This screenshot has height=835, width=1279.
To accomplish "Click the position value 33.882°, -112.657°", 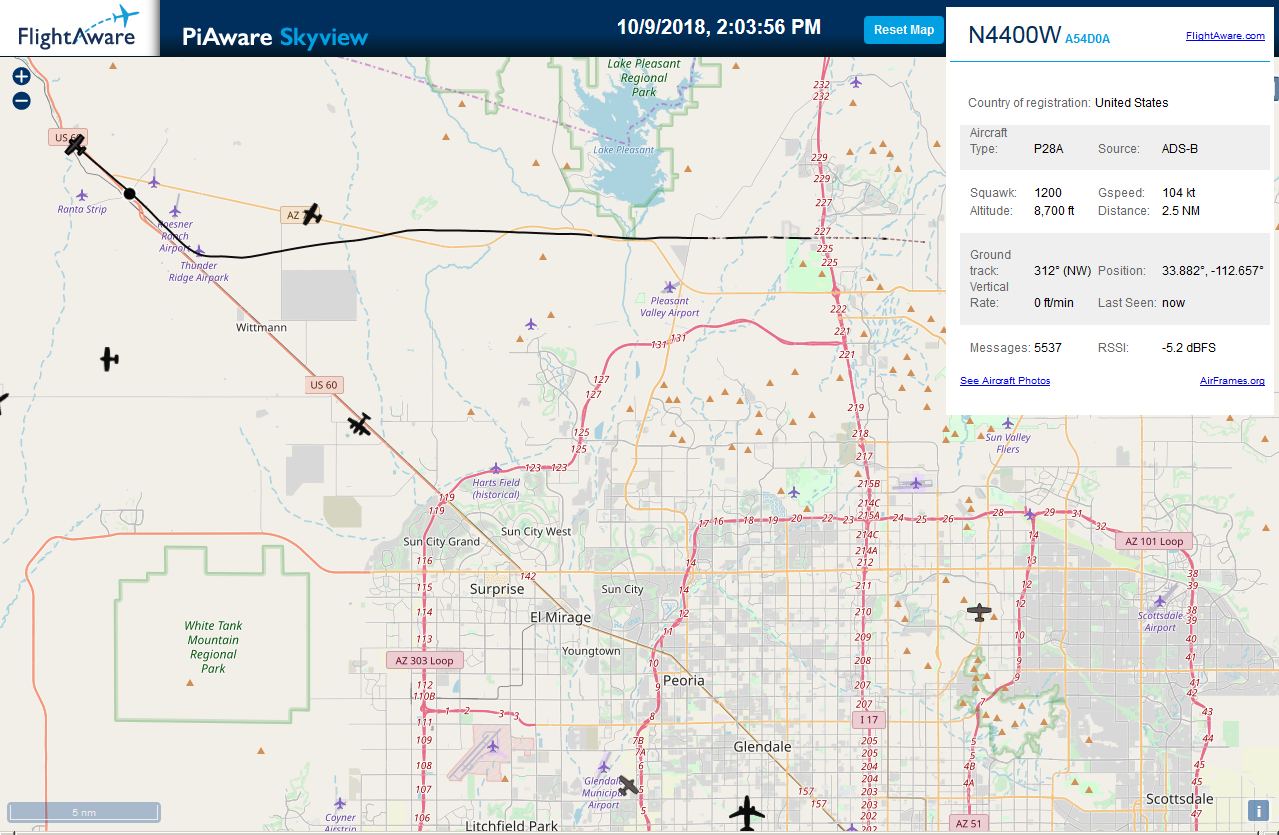I will tap(1212, 271).
